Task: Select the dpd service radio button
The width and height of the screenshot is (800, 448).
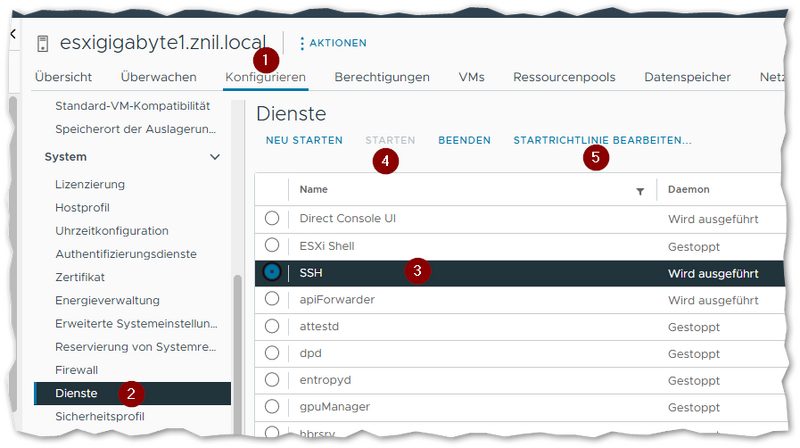Action: click(x=272, y=353)
